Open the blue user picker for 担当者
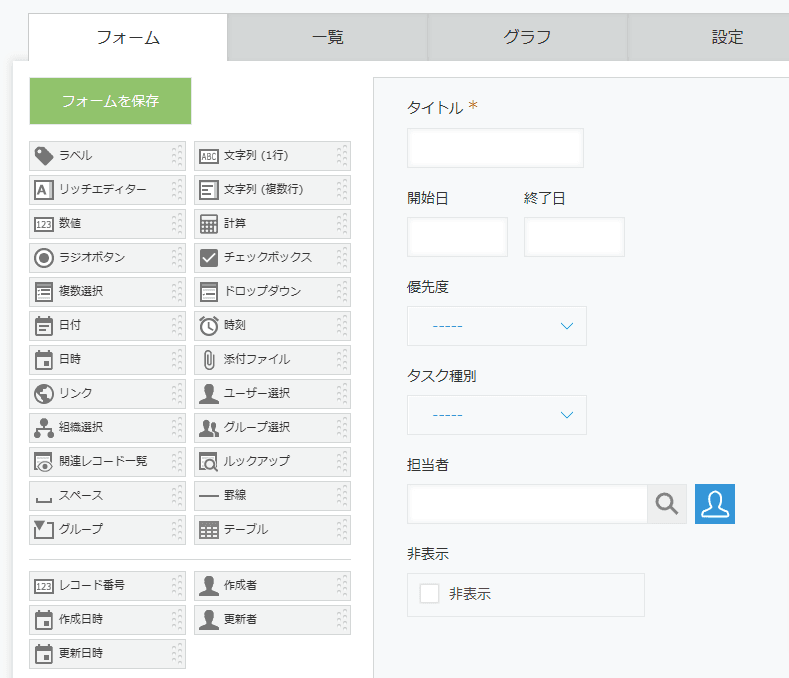789x678 pixels. pyautogui.click(x=715, y=504)
